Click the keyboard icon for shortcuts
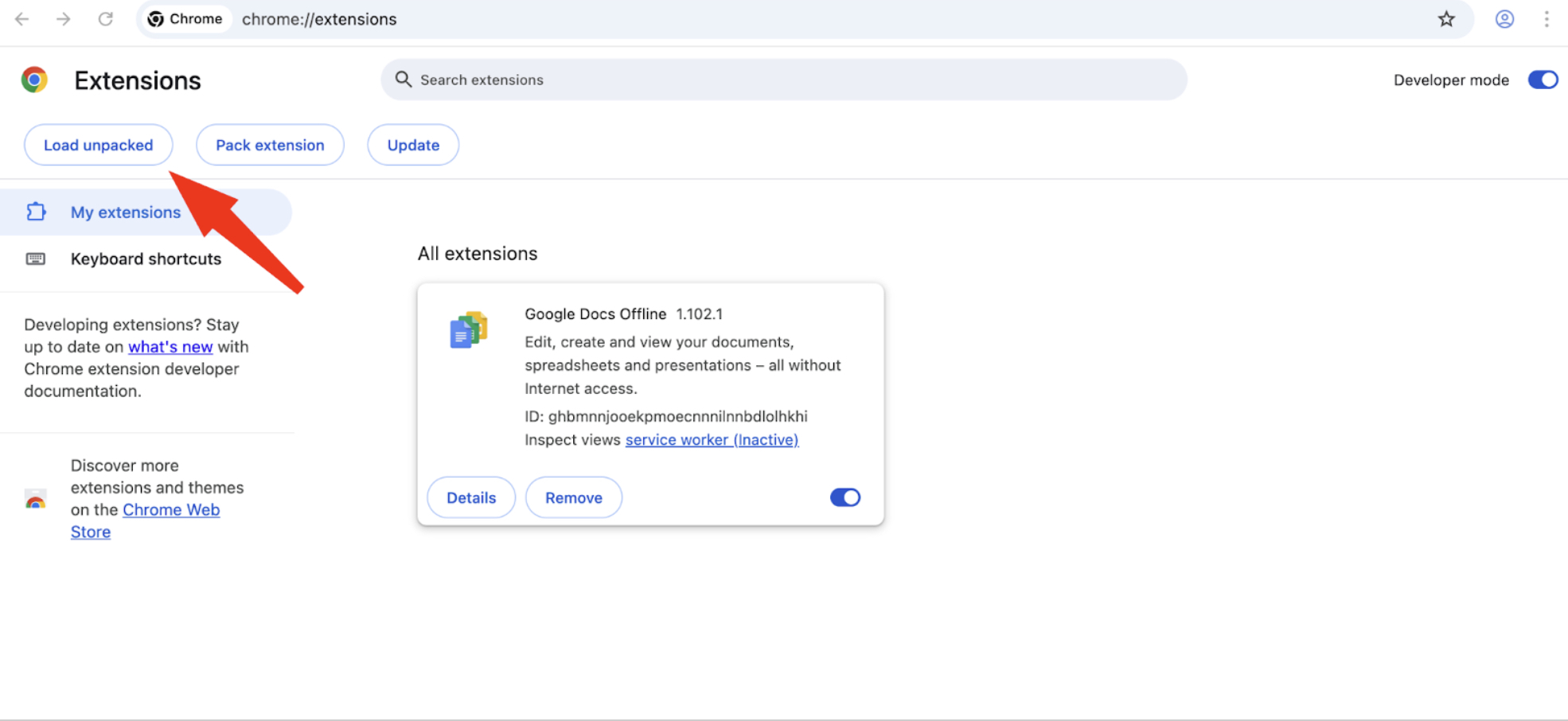Image resolution: width=1568 pixels, height=721 pixels. pos(36,259)
